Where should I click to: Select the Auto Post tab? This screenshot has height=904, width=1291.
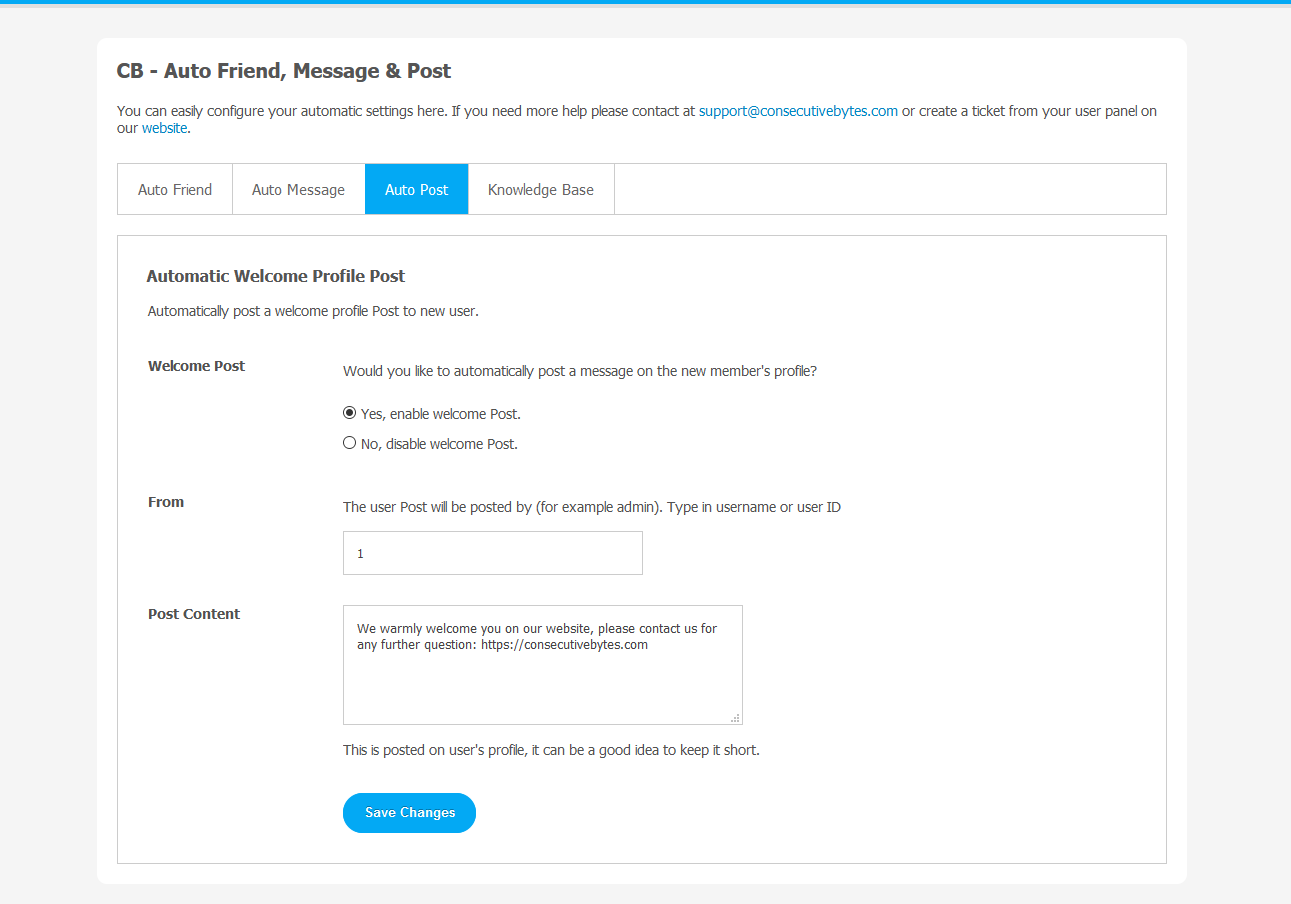416,189
